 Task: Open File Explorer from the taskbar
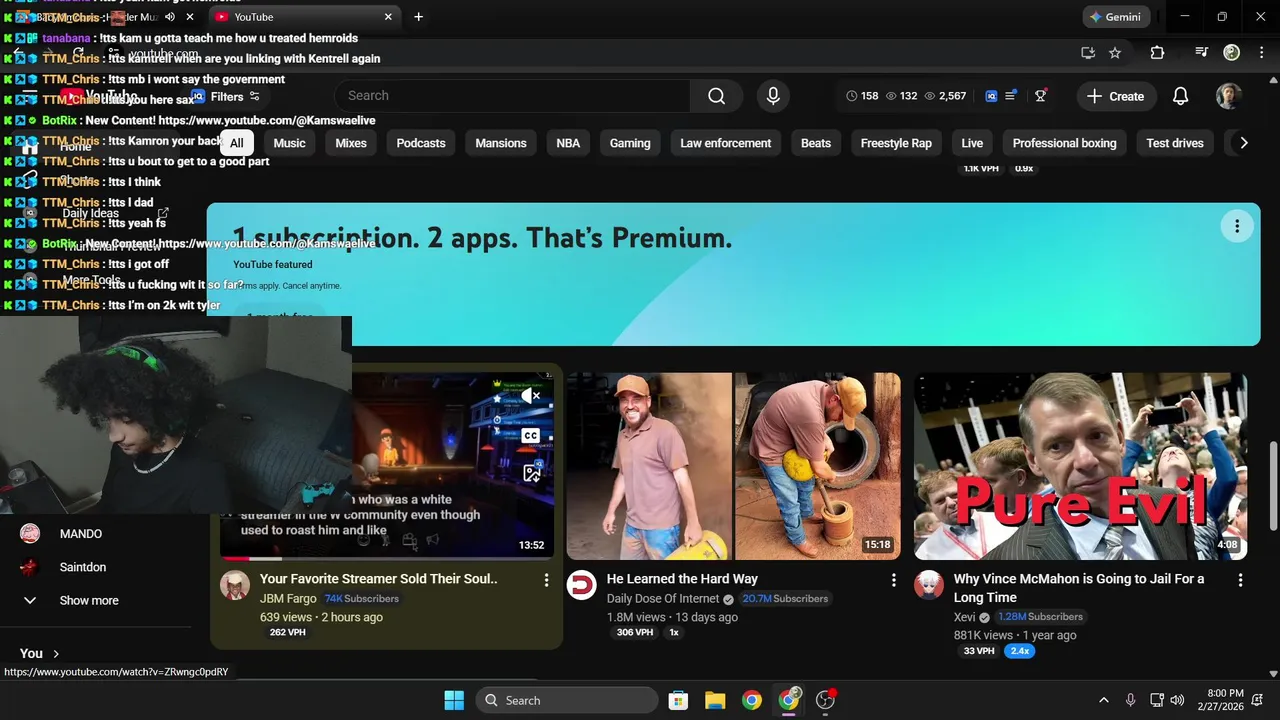click(714, 700)
